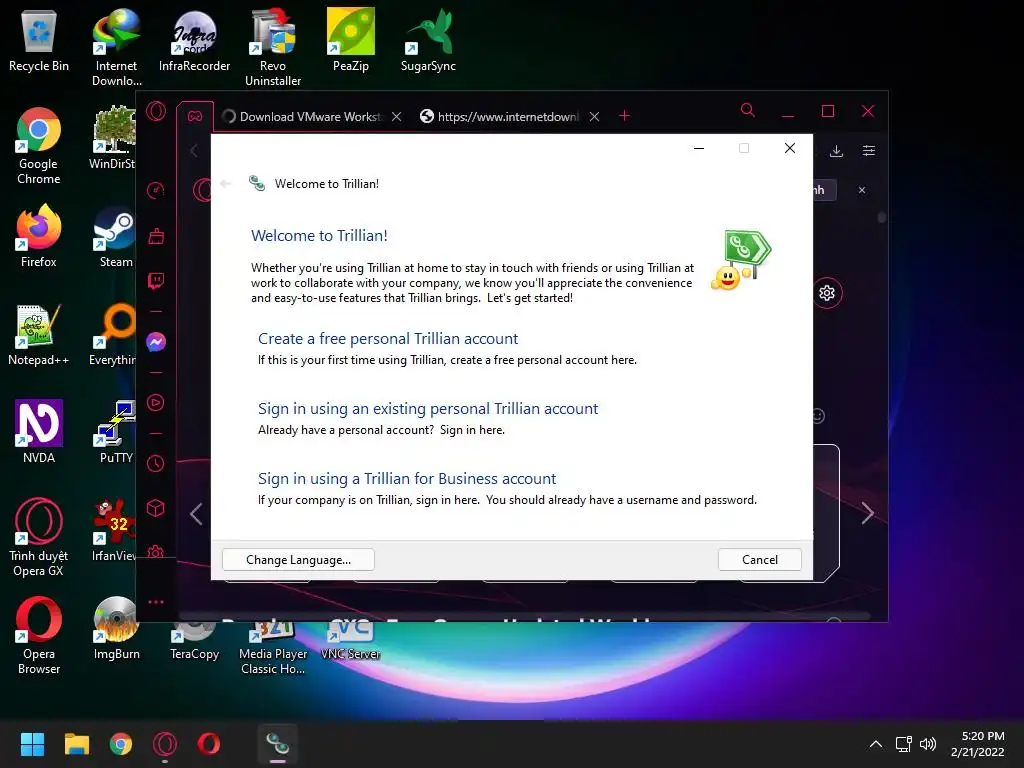Go to next carousel item in Opera GX
Image resolution: width=1024 pixels, height=768 pixels.
click(867, 513)
